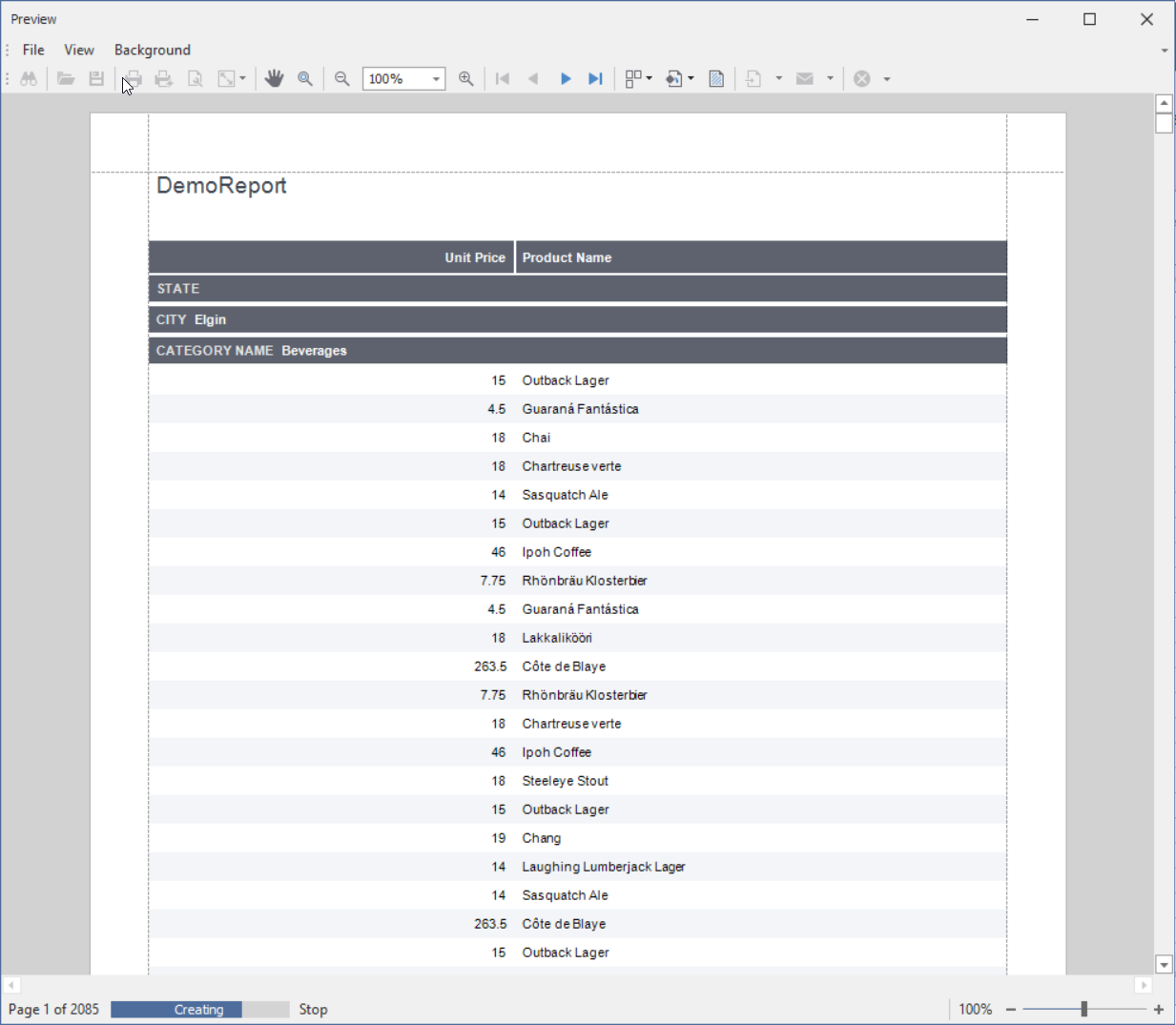Open the Background menu
This screenshot has width=1176, height=1025.
[x=153, y=50]
